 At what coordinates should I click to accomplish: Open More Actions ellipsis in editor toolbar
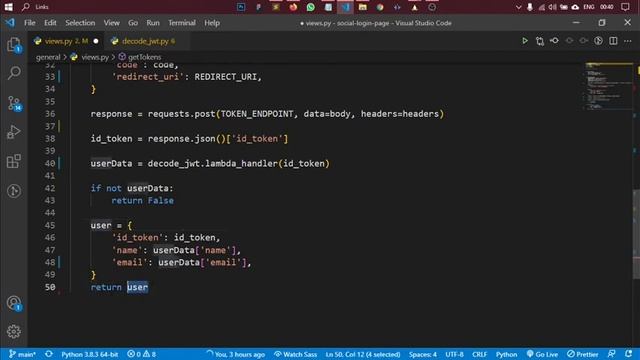click(628, 41)
